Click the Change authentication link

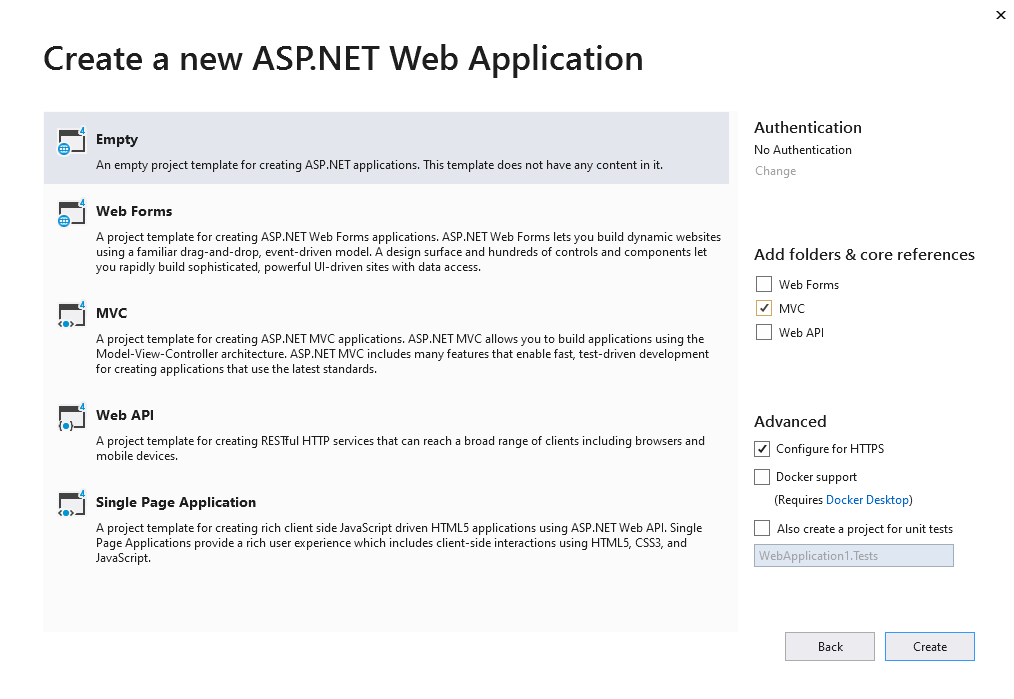click(x=775, y=171)
